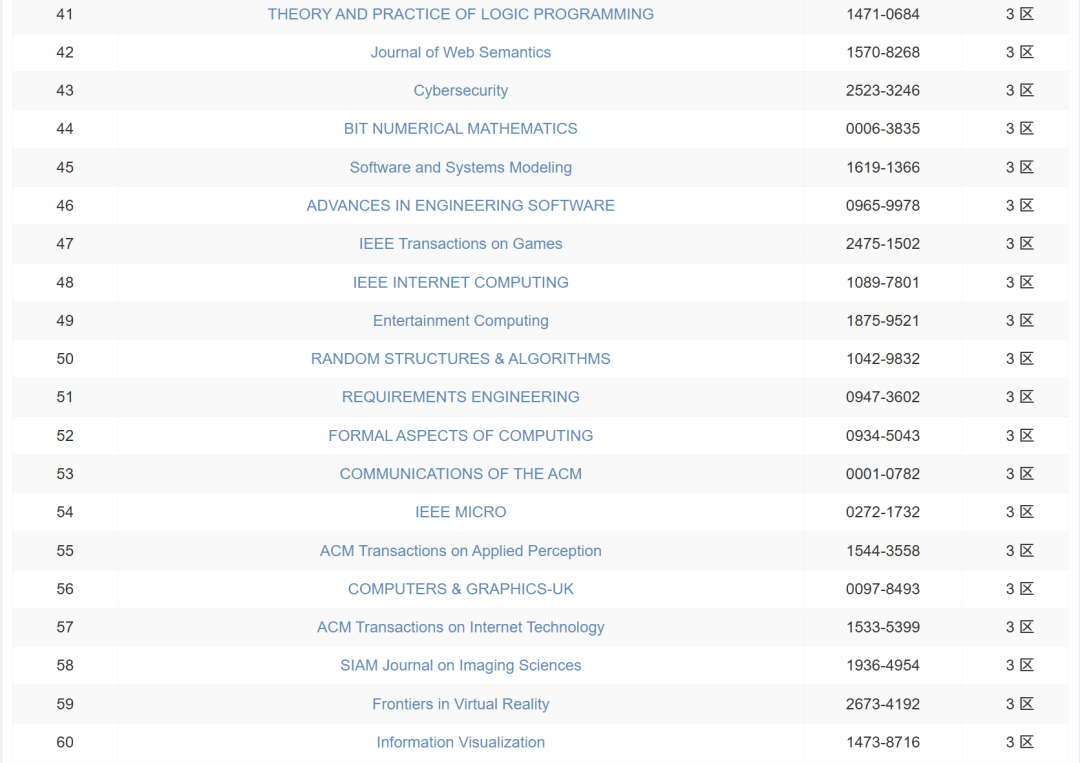This screenshot has height=763, width=1080.
Task: Select ISSN 0272-1732 cell
Action: click(882, 512)
